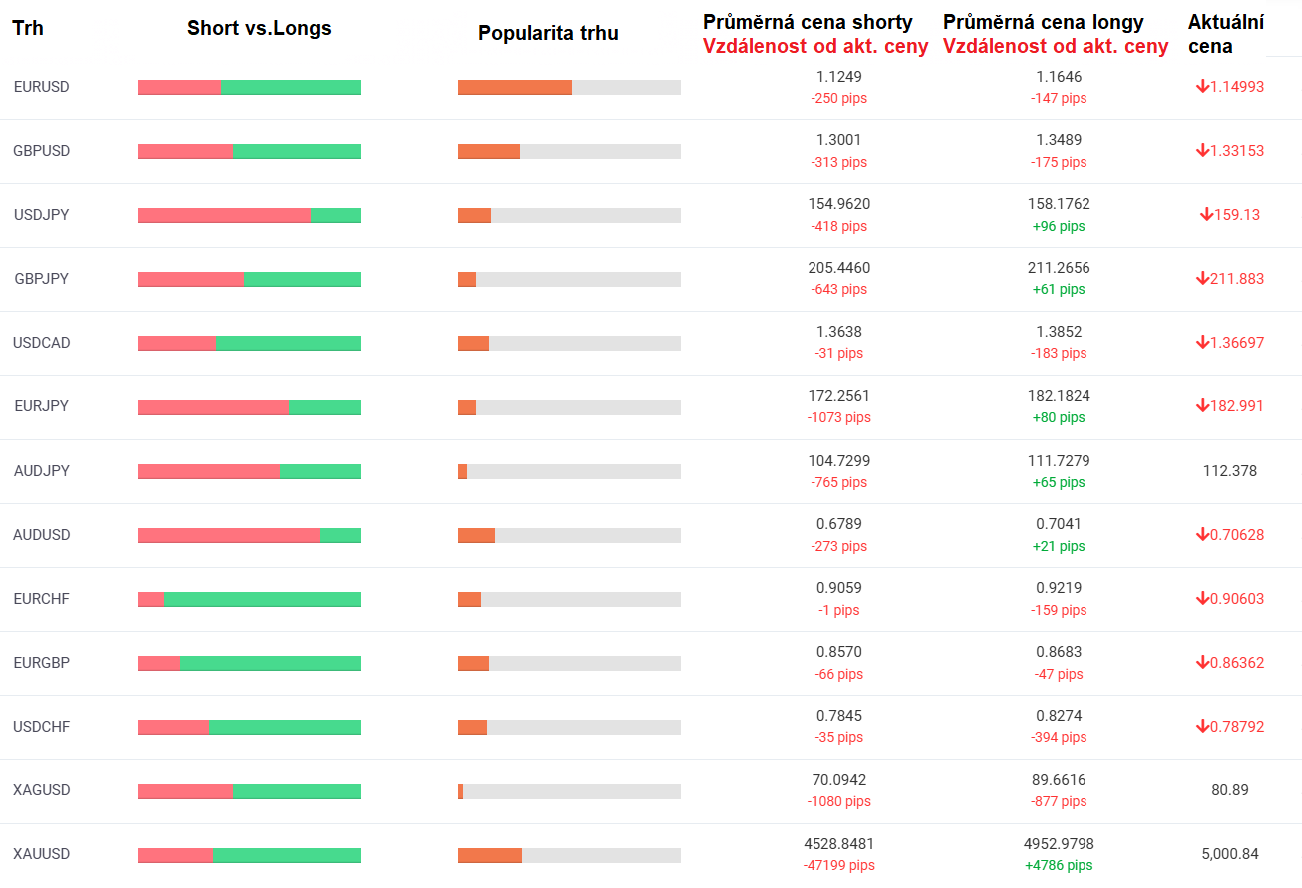The image size is (1302, 888).
Task: Click the AUDJPY average short price 104.7299
Action: tap(839, 460)
